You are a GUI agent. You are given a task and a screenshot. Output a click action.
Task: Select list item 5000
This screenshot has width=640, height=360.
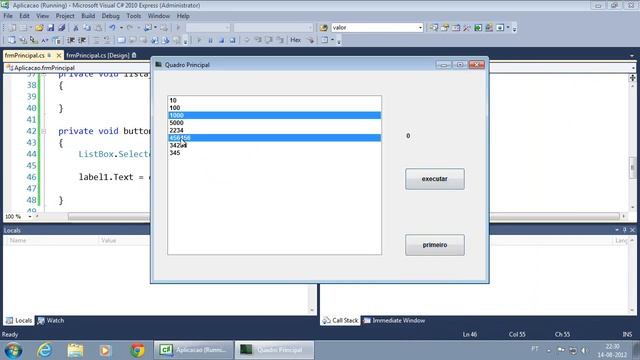pos(274,123)
